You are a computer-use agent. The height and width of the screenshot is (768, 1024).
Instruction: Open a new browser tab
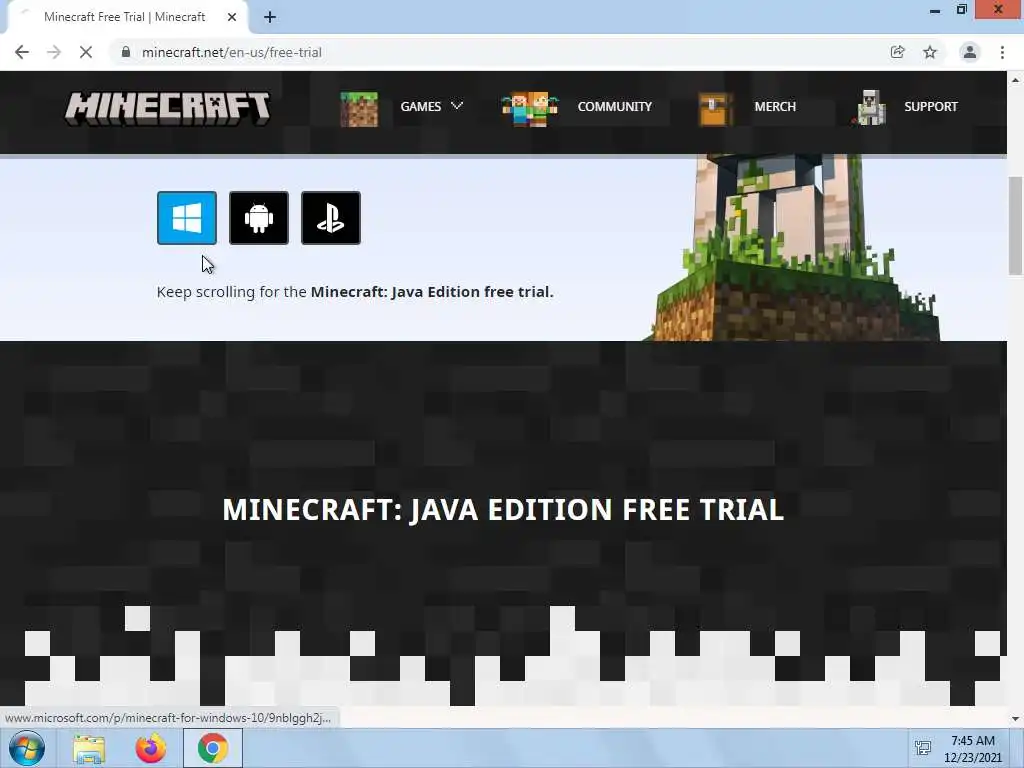270,17
